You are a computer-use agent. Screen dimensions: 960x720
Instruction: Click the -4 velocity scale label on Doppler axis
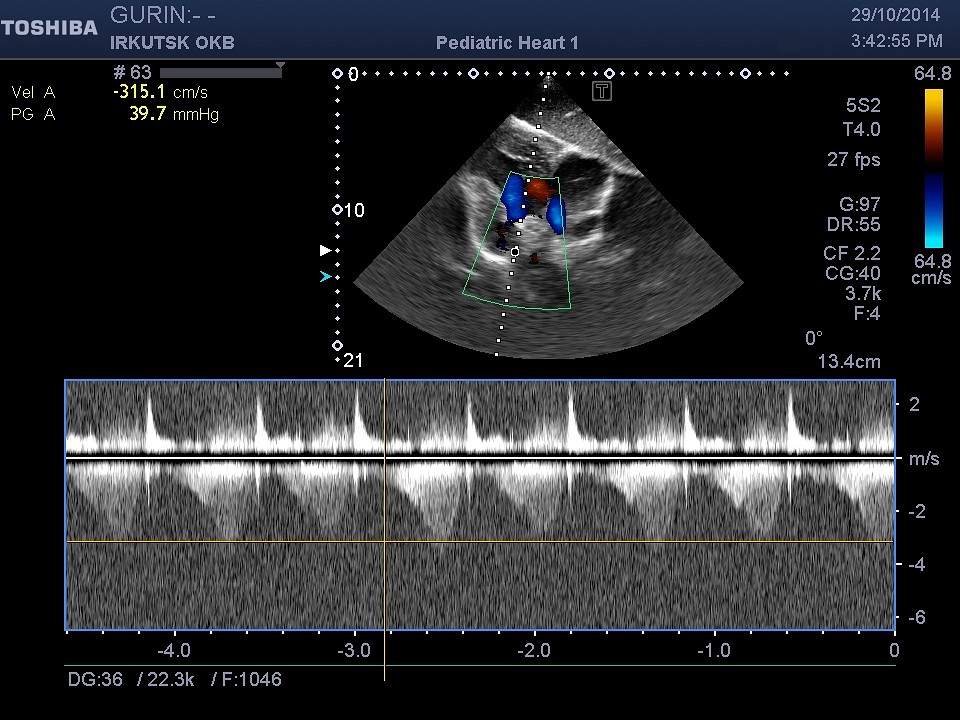(916, 564)
